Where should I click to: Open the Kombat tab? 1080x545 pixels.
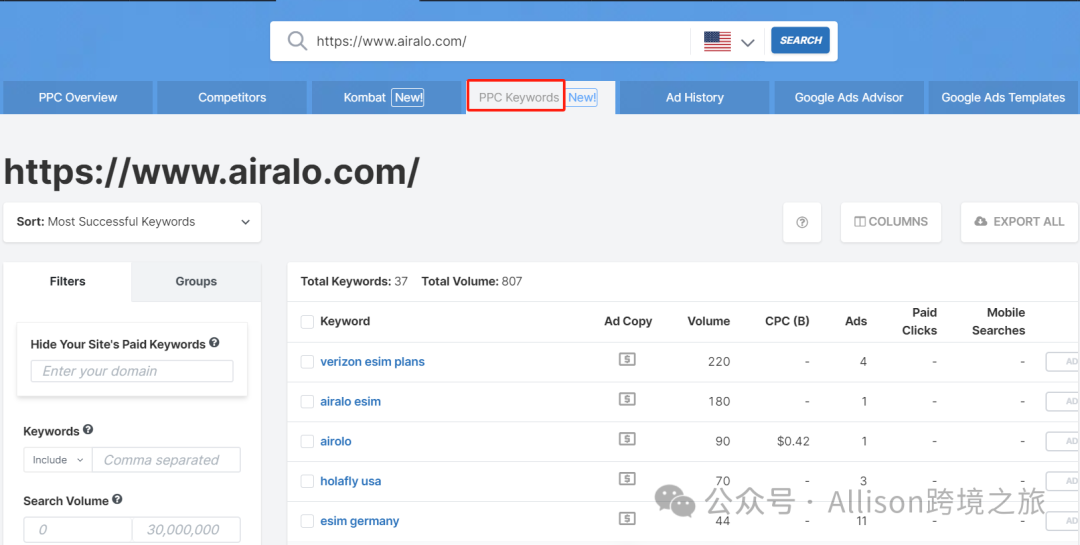[x=386, y=97]
